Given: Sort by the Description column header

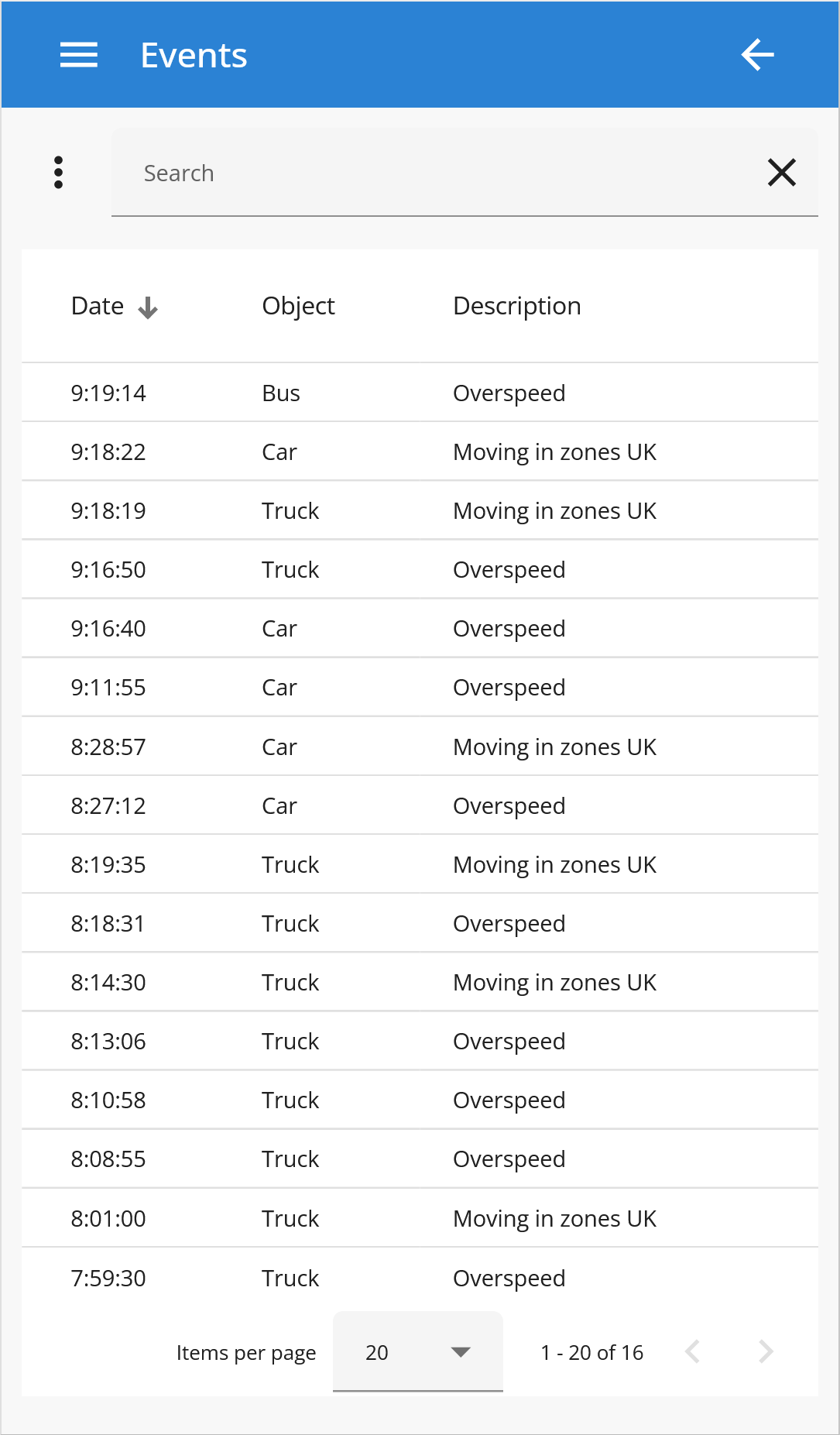Looking at the screenshot, I should 516,306.
